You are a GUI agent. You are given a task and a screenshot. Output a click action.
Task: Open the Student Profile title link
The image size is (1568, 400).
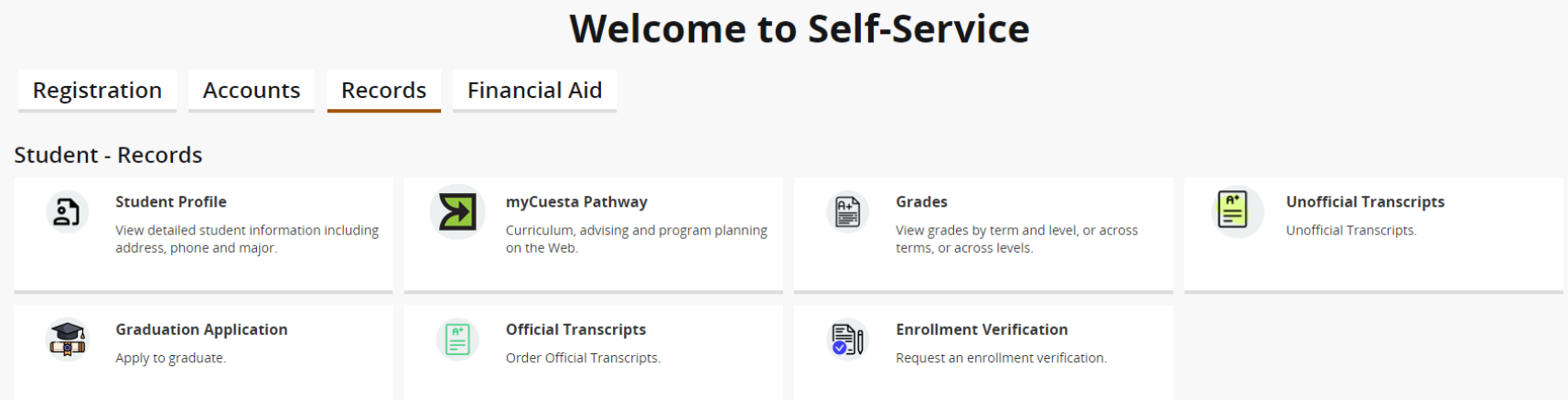point(171,202)
